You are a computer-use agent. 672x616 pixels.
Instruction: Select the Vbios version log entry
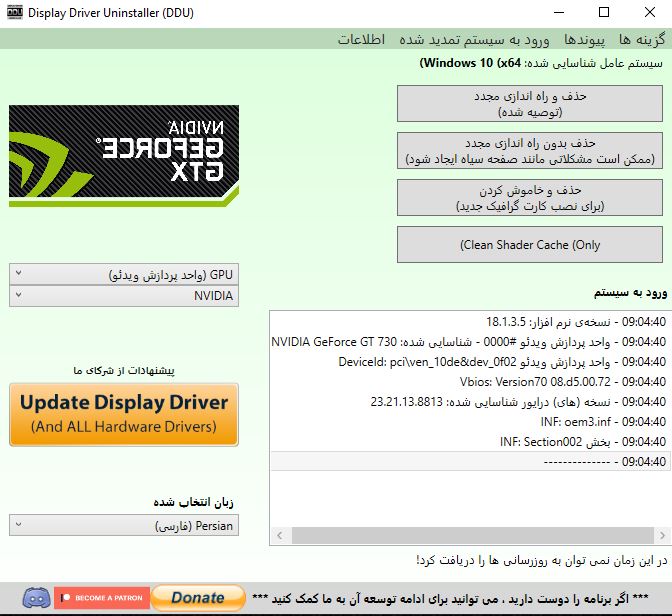(470, 382)
